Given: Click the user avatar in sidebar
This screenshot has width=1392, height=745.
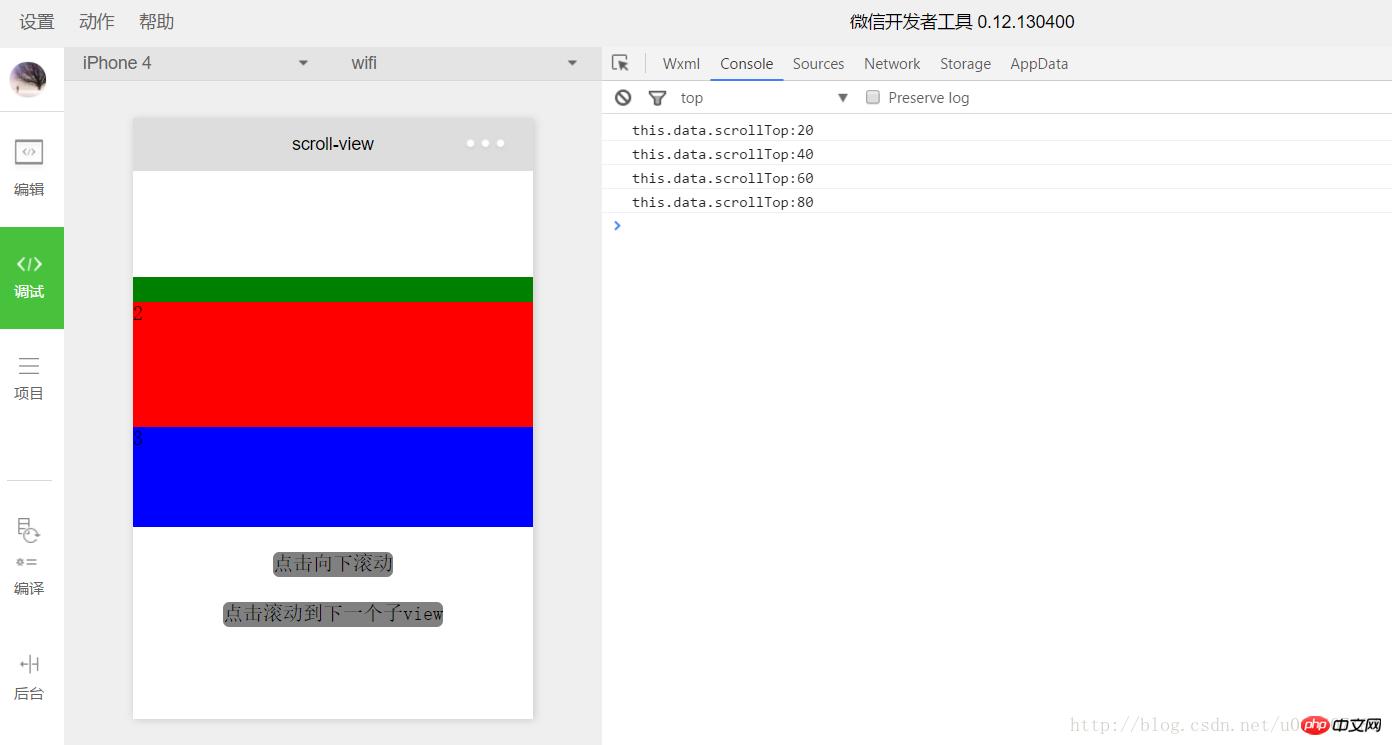Looking at the screenshot, I should [x=28, y=79].
